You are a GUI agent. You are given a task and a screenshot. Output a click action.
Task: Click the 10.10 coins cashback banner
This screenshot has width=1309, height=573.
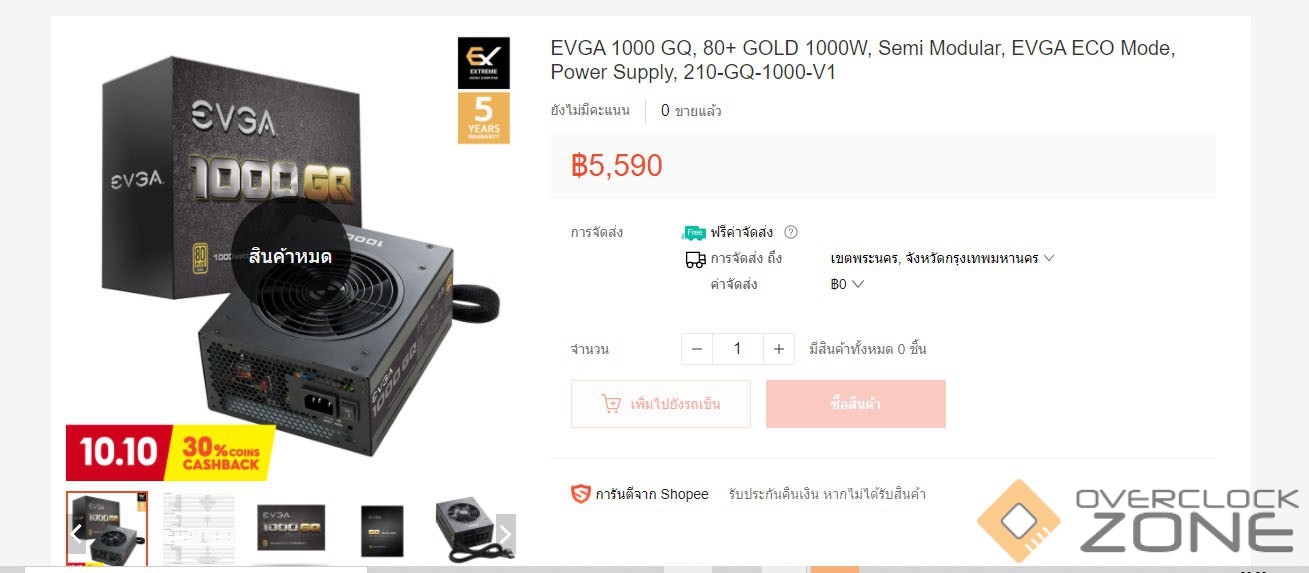[x=170, y=453]
